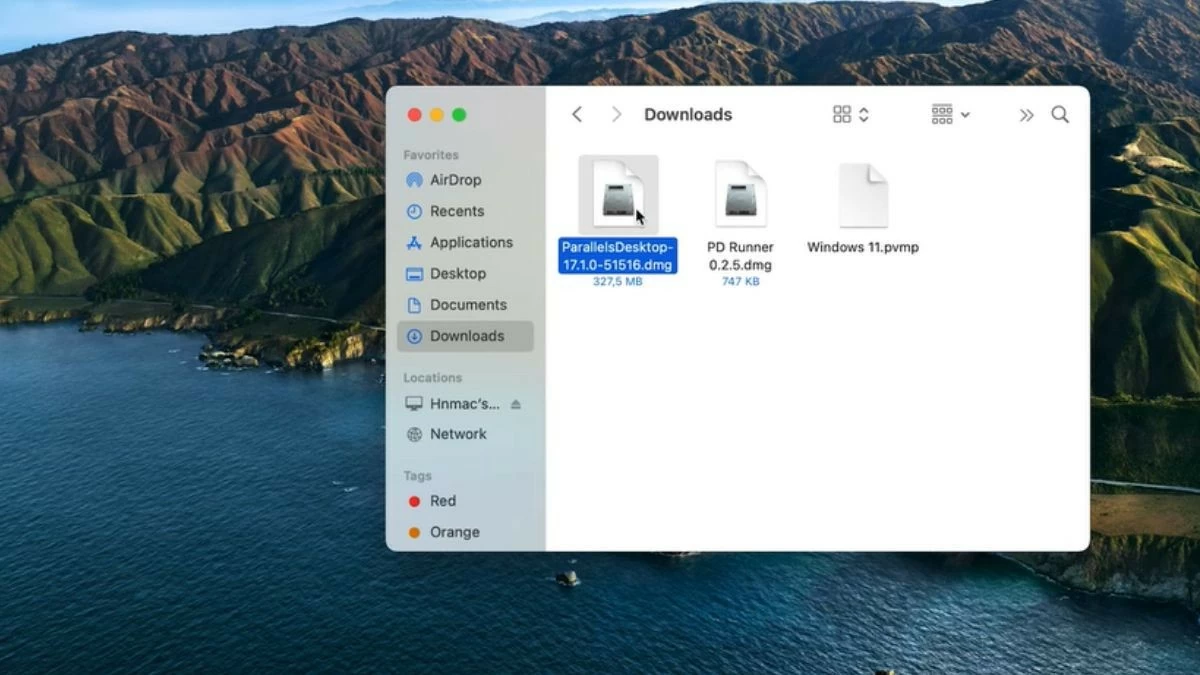The width and height of the screenshot is (1200, 675).
Task: Open AirDrop in the sidebar
Action: [455, 180]
